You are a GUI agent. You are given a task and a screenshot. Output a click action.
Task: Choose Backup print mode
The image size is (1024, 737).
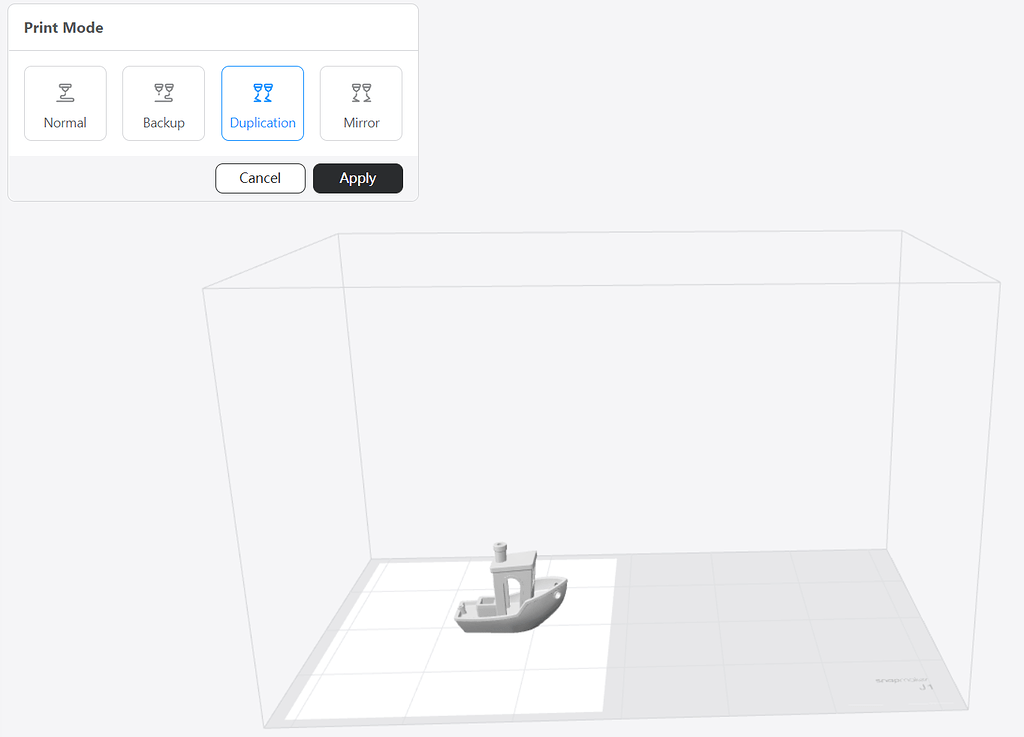point(163,103)
